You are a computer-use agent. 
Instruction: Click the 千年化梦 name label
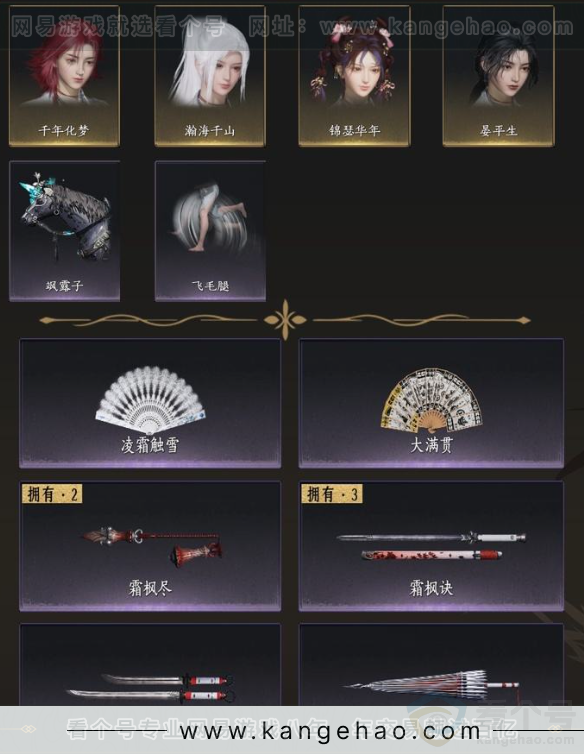tap(64, 130)
